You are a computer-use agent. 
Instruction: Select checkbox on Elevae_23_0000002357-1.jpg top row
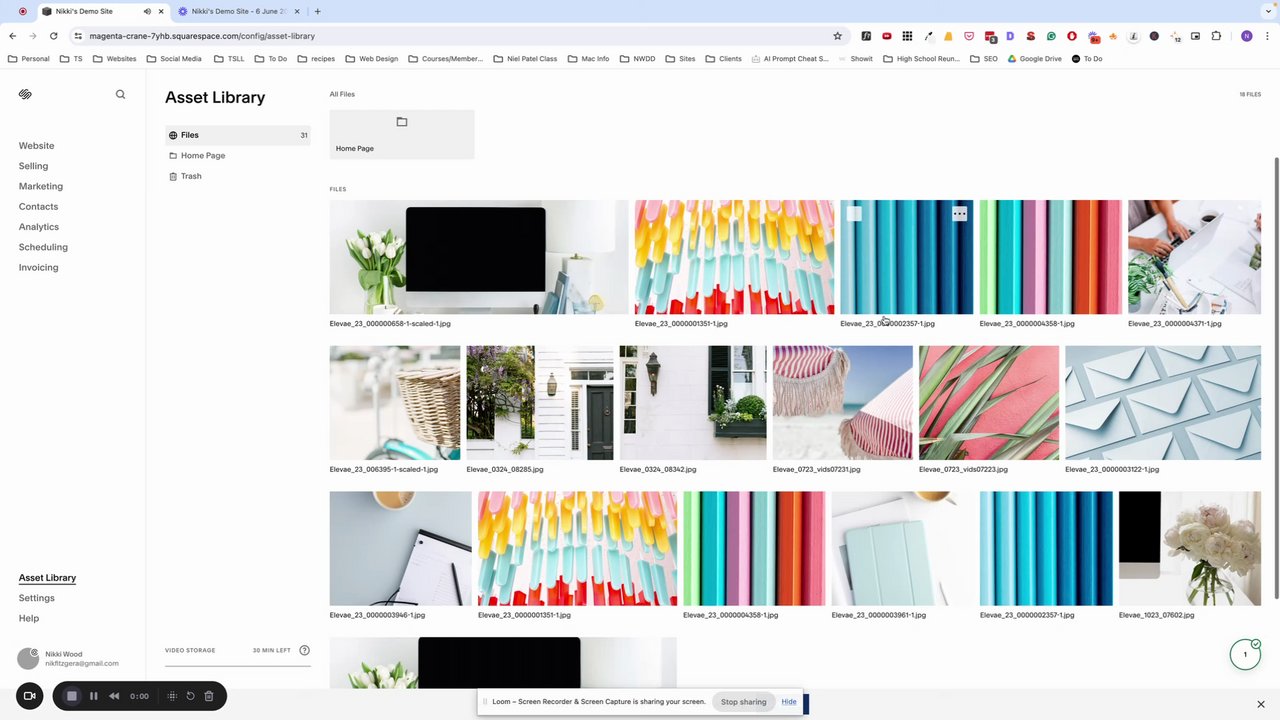click(x=853, y=214)
